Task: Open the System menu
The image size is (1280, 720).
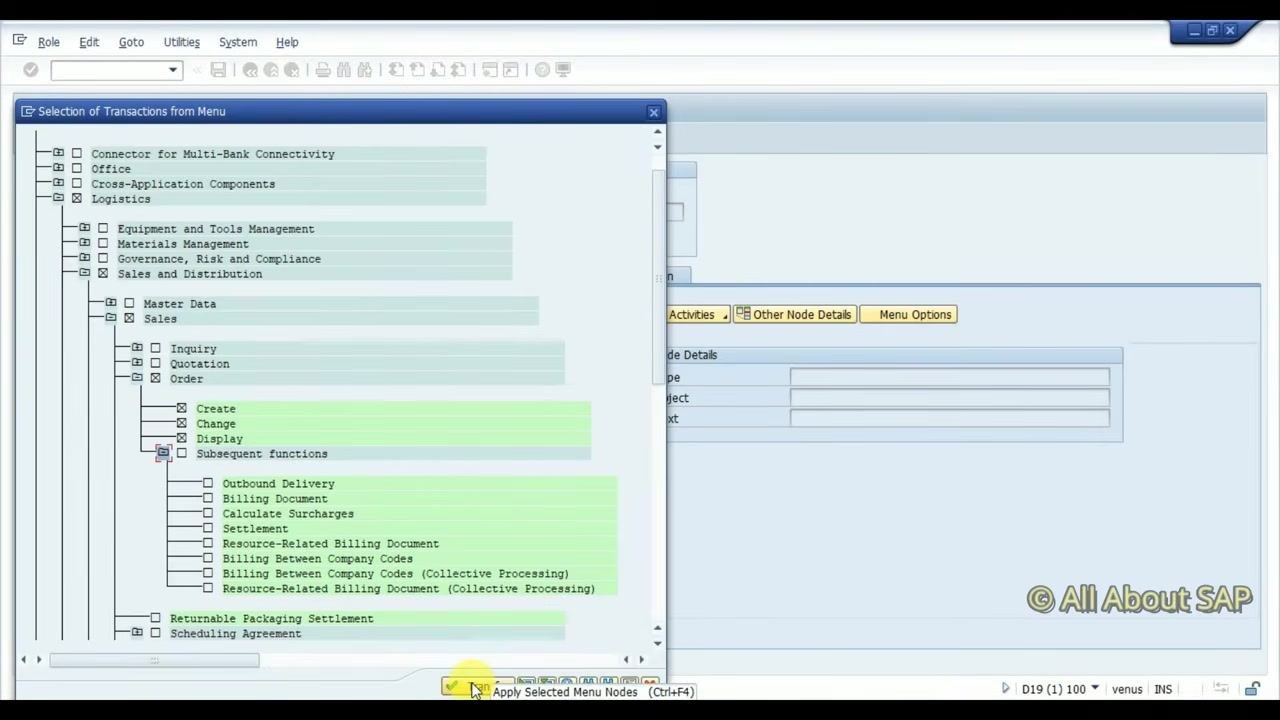Action: click(x=238, y=42)
